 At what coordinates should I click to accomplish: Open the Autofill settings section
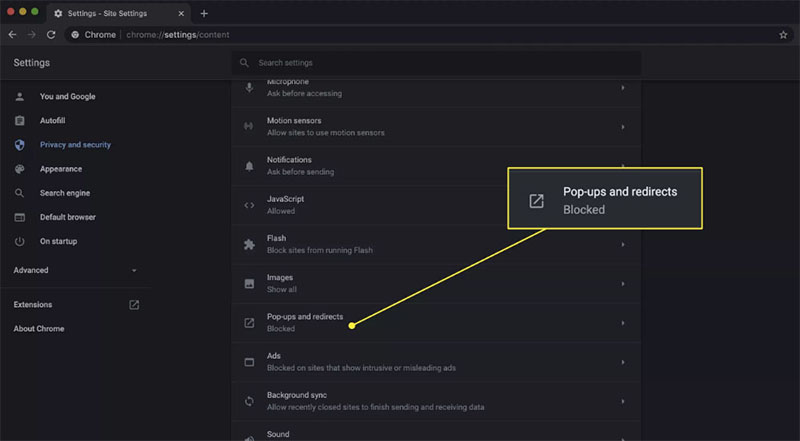[x=54, y=121]
